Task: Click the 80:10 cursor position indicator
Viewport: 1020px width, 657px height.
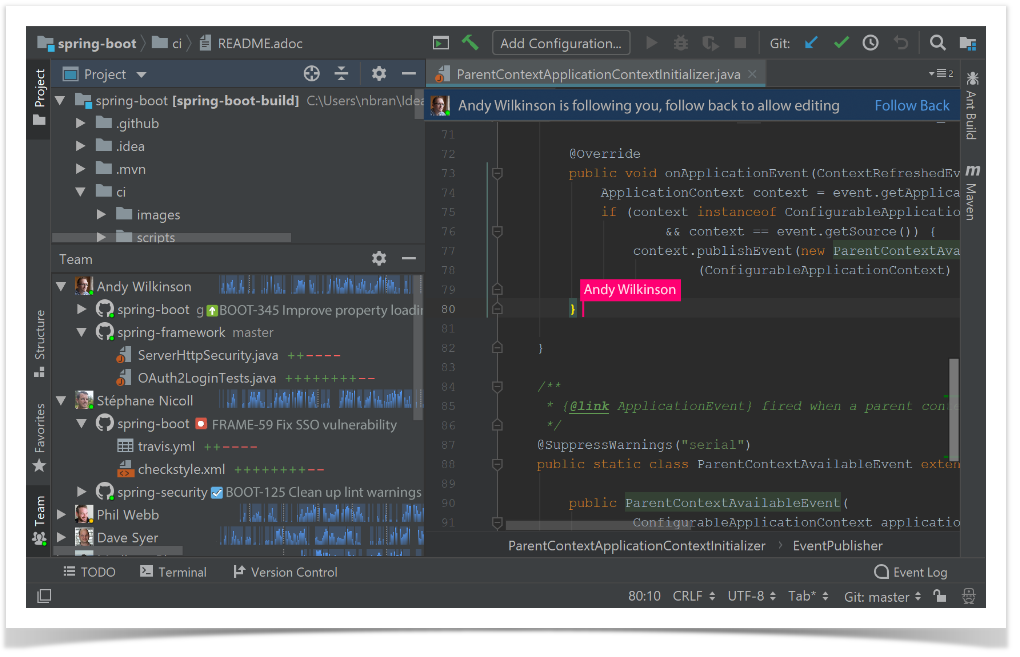Action: 644,596
